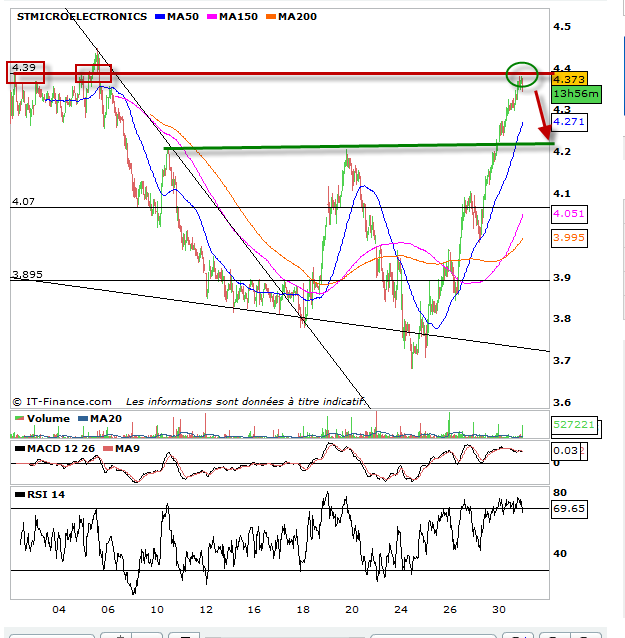
Task: Select the magenta MA150 legend entry
Action: 237,17
